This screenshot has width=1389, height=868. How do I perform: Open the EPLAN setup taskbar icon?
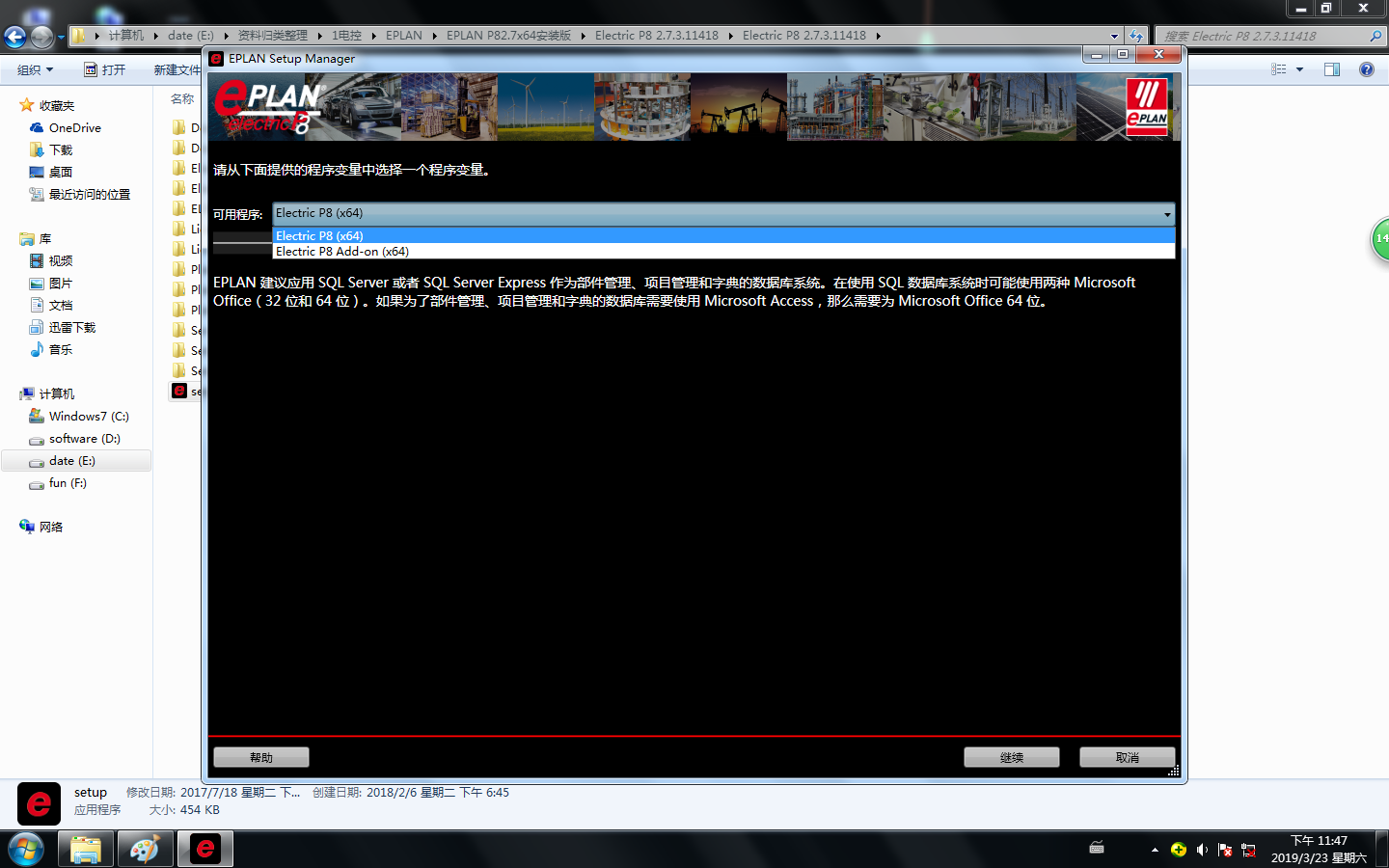pos(205,849)
